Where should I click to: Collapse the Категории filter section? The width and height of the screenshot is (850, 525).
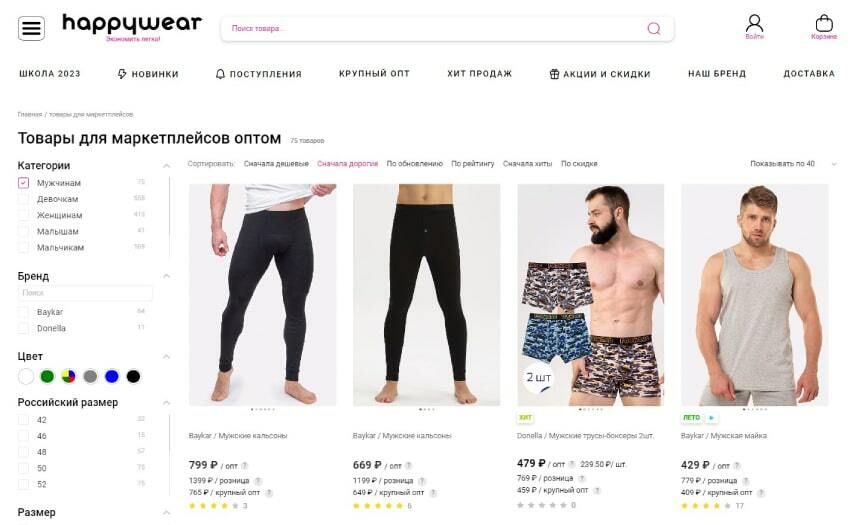tap(166, 166)
